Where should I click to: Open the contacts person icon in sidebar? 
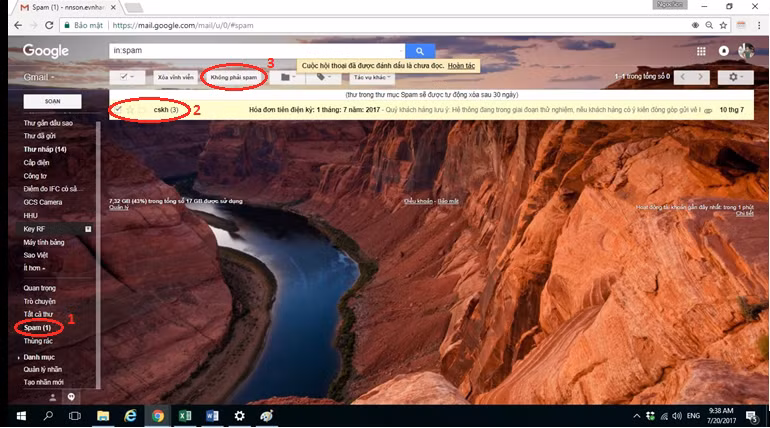(x=53, y=396)
